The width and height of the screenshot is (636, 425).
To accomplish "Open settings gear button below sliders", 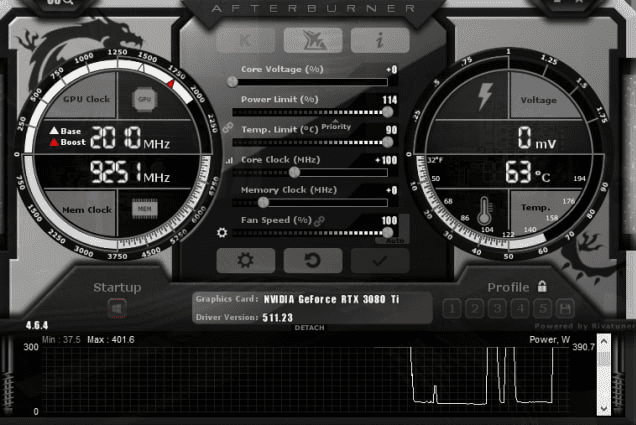I will click(x=246, y=260).
